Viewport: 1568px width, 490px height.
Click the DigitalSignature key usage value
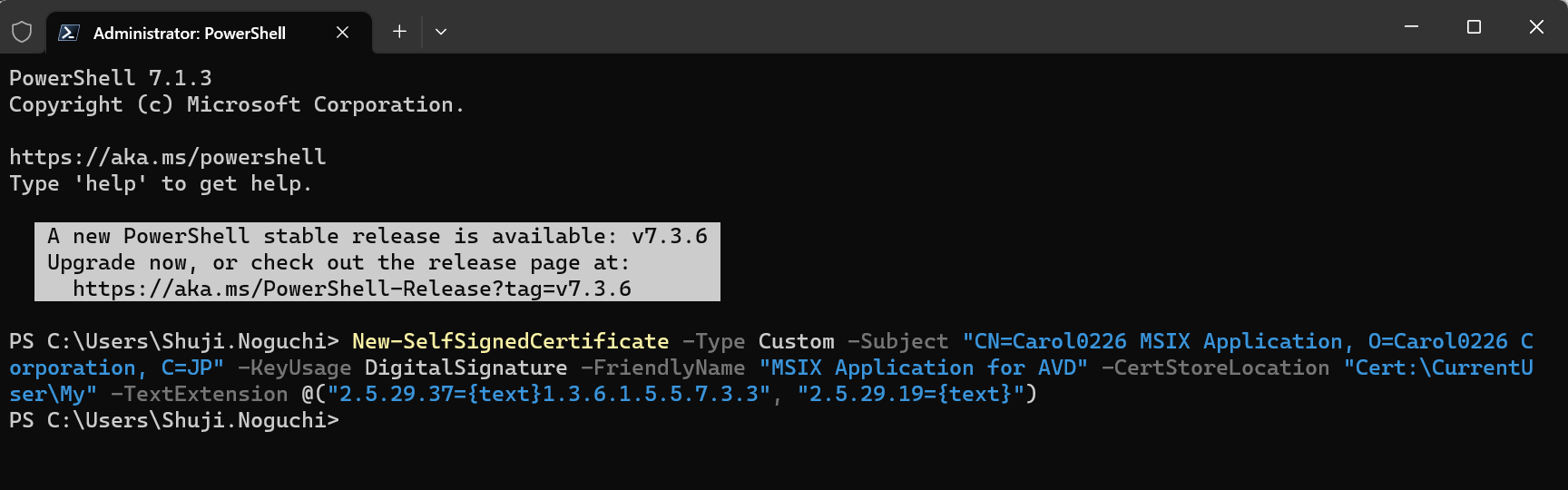[465, 367]
